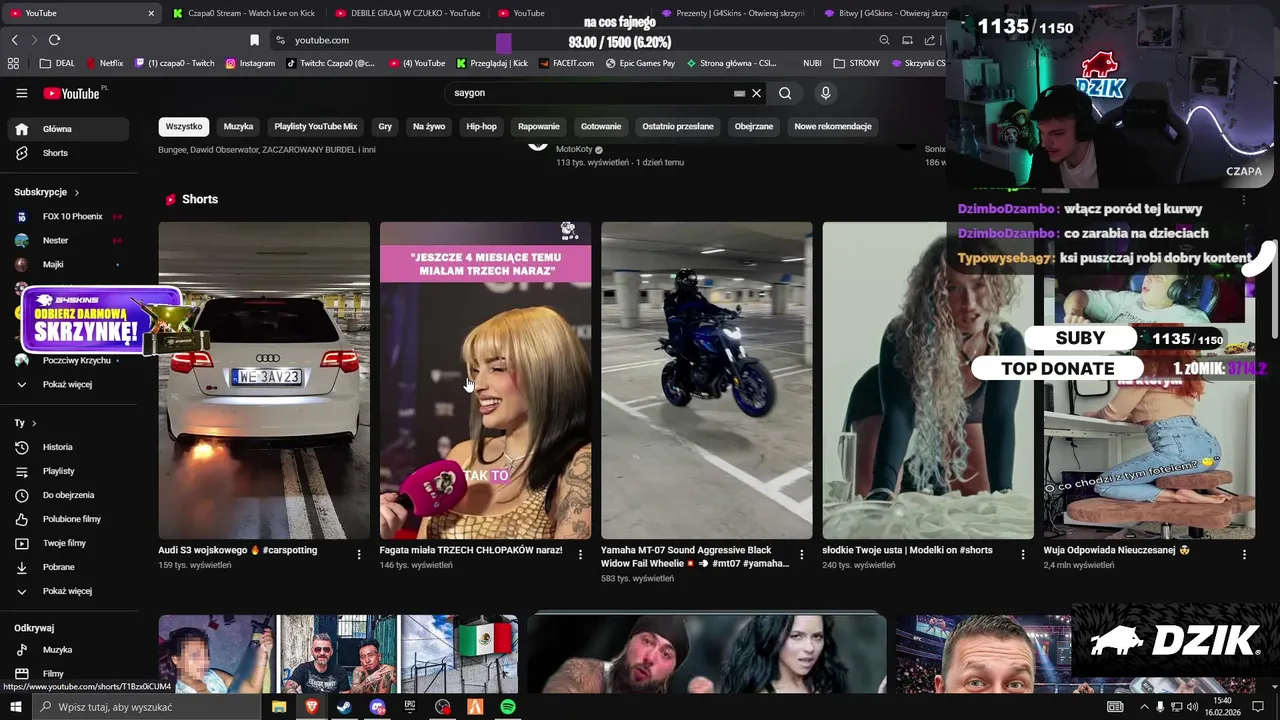This screenshot has height=720, width=1280.
Task: Switch to DEBILE GRAJĄ W CZUŁKO tab
Action: coord(407,13)
